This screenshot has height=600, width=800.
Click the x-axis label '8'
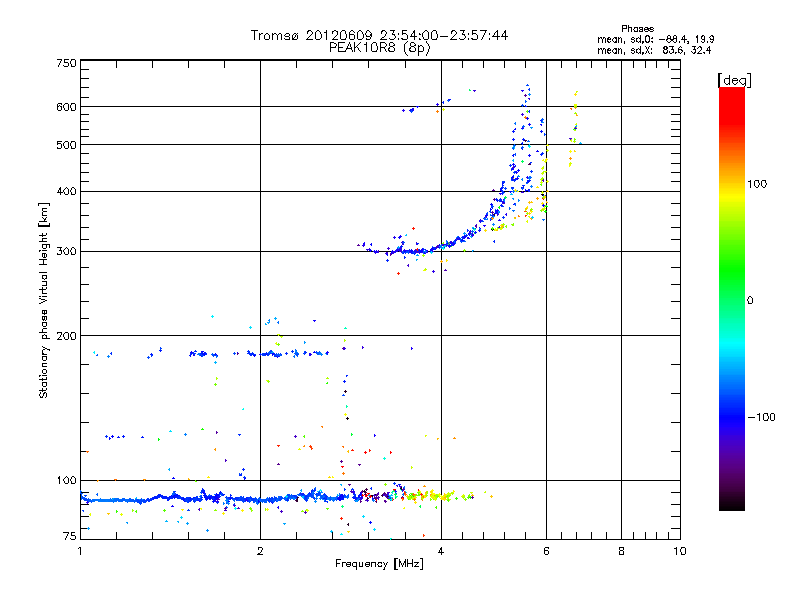[x=621, y=551]
